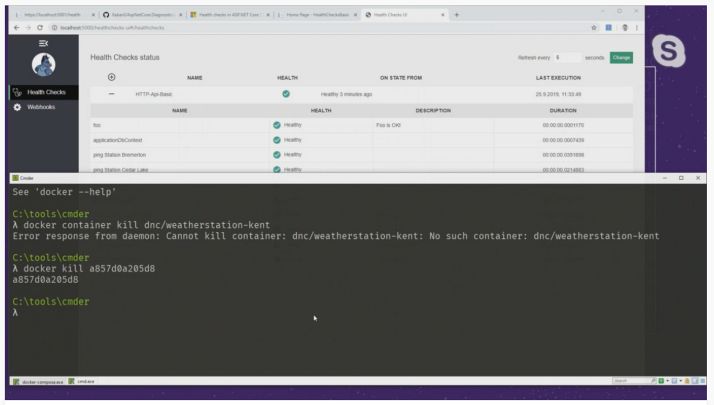
Task: Switch to the GitHub Diagnostics tab
Action: pos(141,15)
